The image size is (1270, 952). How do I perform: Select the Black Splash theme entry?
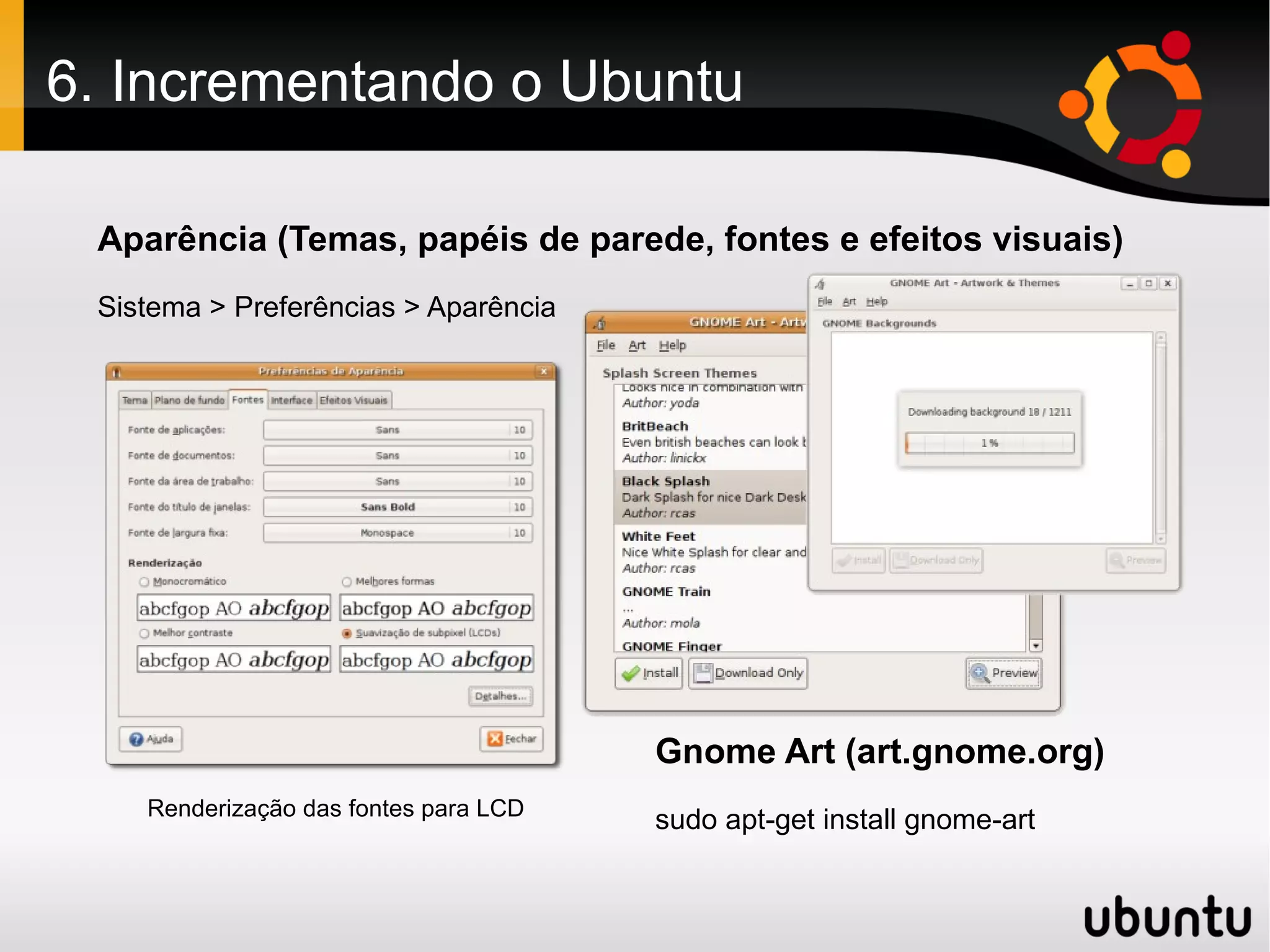(x=711, y=497)
